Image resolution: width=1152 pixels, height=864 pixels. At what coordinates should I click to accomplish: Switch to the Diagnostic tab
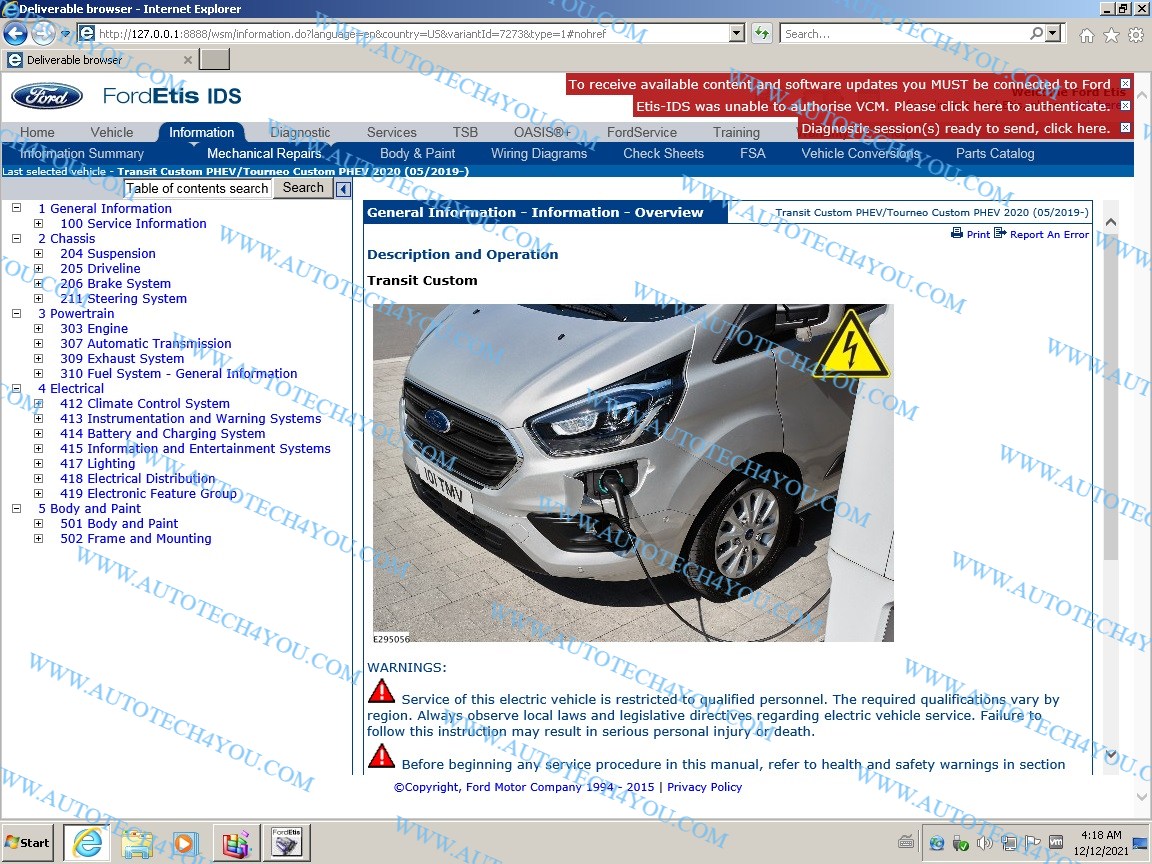pos(300,132)
